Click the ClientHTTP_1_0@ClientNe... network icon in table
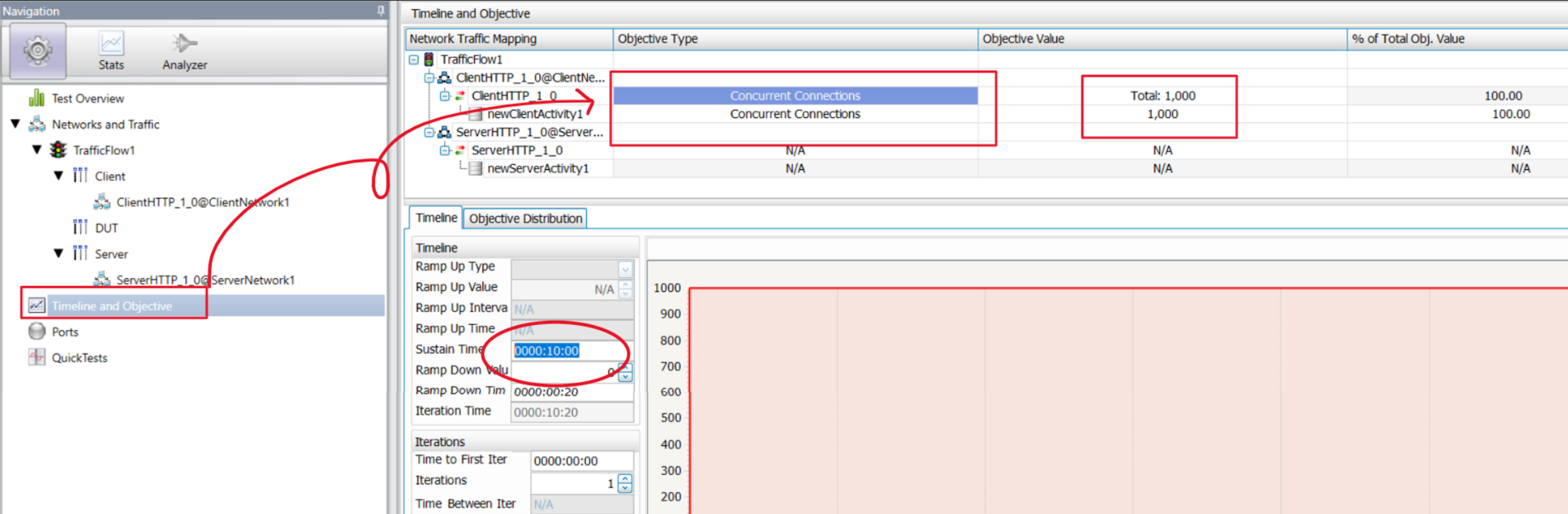Screen dimensions: 1568x514 point(444,77)
